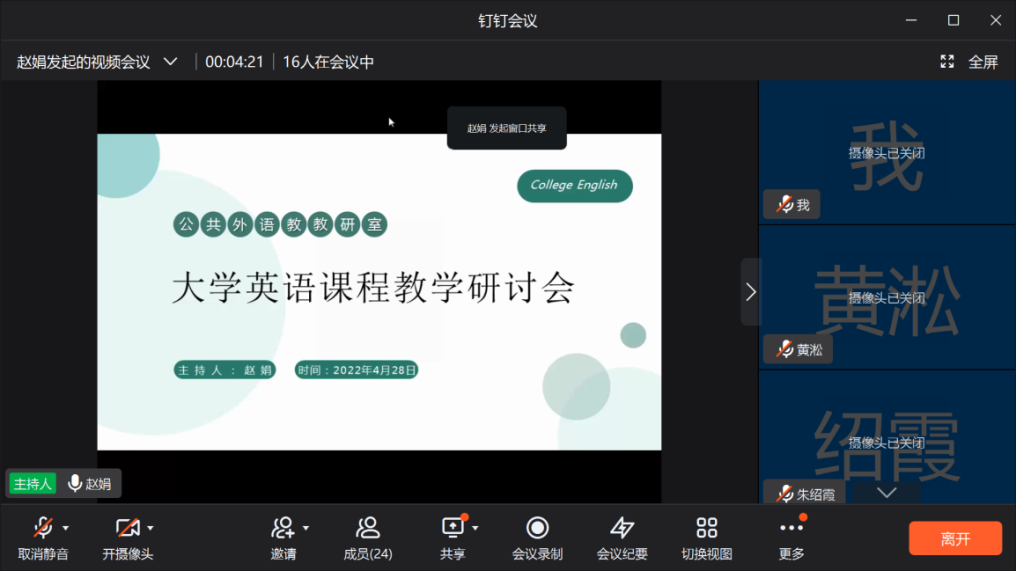This screenshot has height=571, width=1016.
Task: Toggle microphone with unmute (取消静音) button
Action: tap(42, 527)
